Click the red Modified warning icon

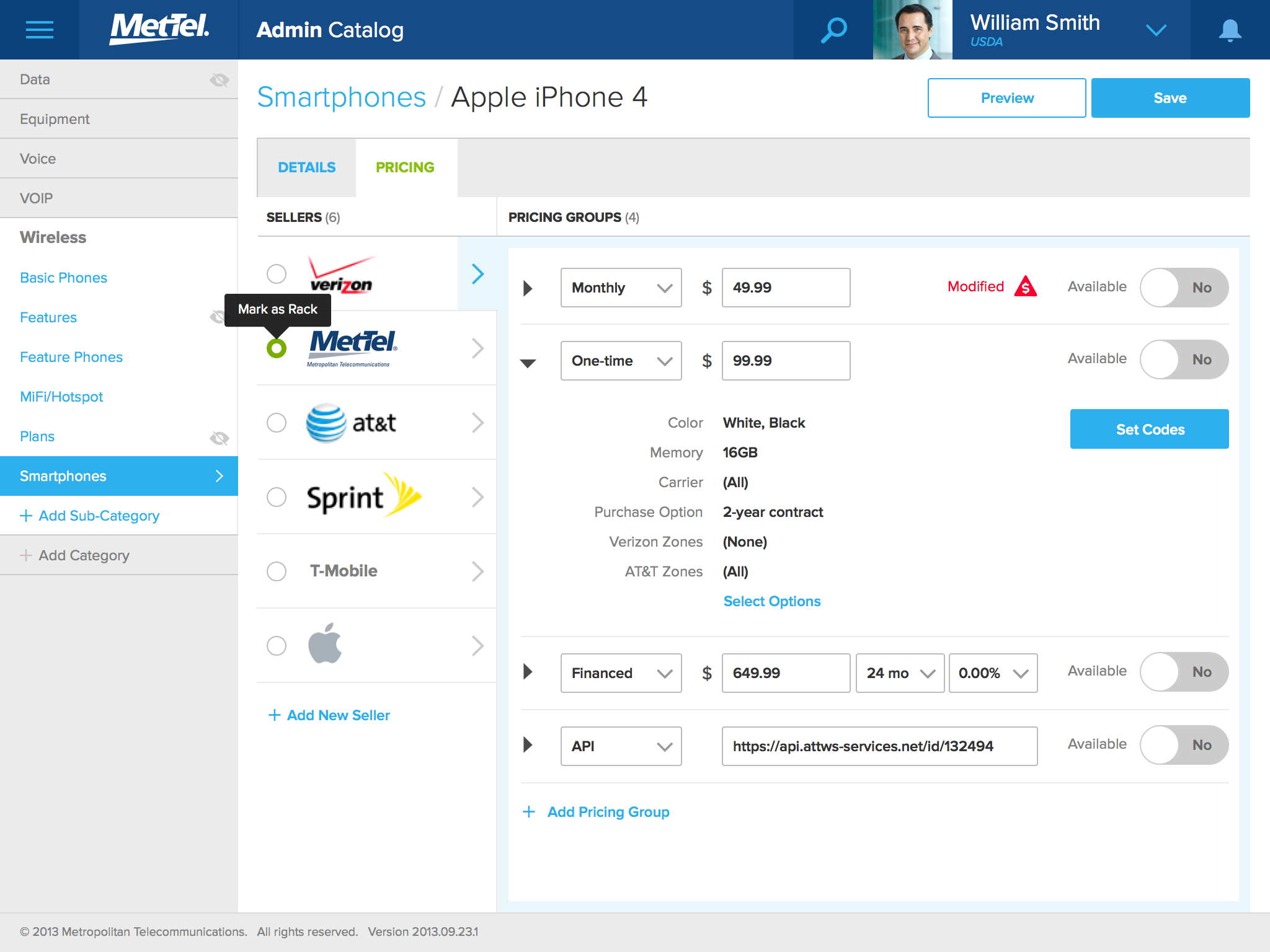(x=1026, y=287)
